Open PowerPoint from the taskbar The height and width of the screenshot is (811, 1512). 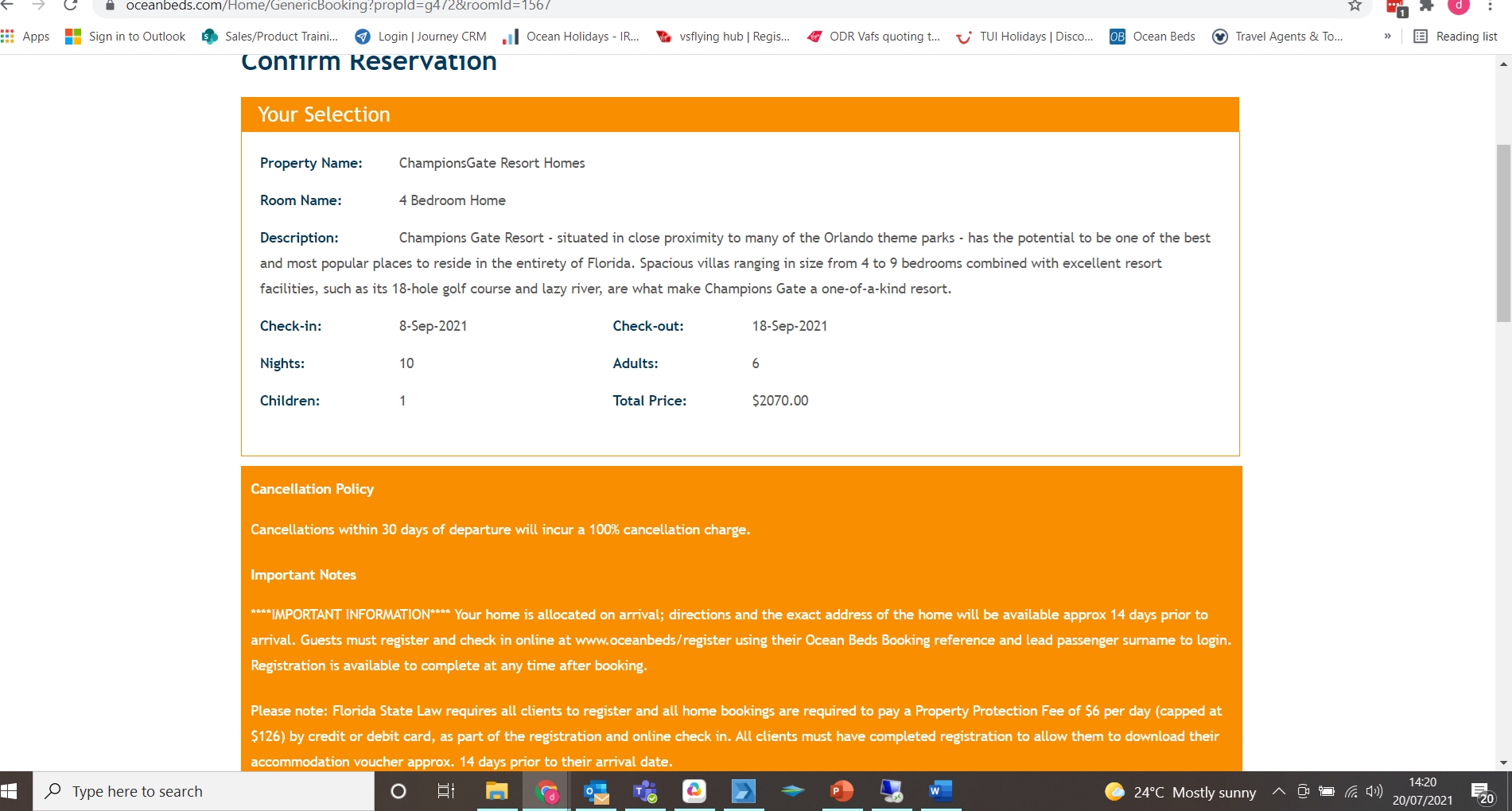point(842,791)
